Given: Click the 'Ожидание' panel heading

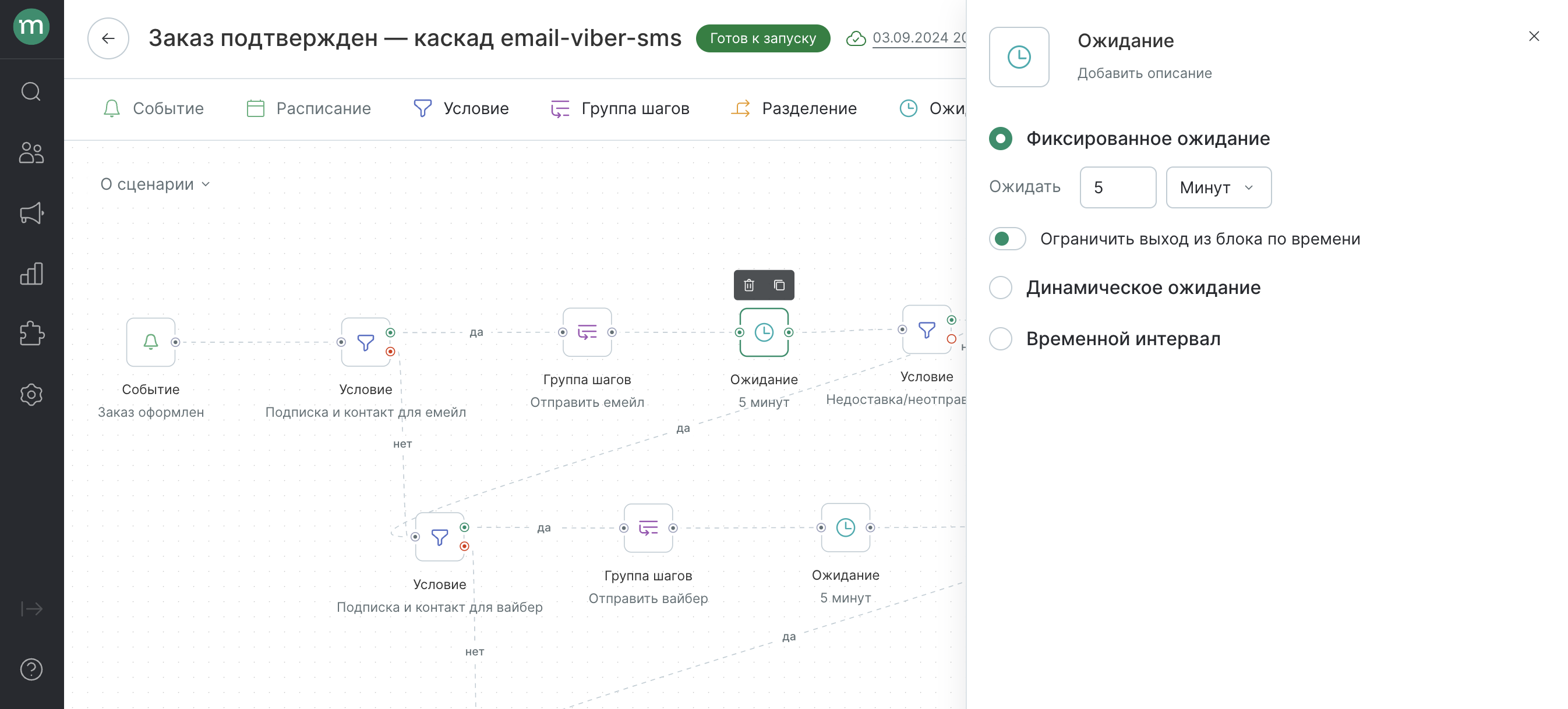Looking at the screenshot, I should coord(1125,41).
